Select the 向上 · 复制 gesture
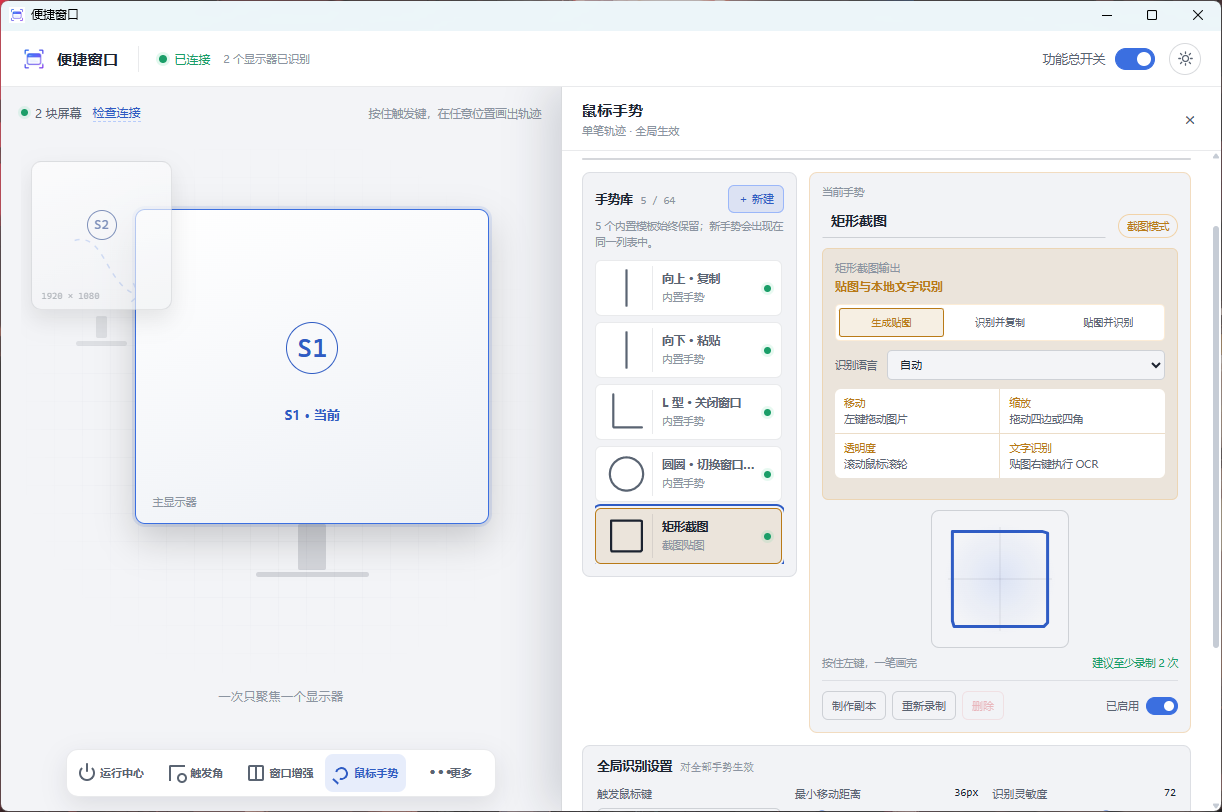The image size is (1222, 812). point(688,288)
